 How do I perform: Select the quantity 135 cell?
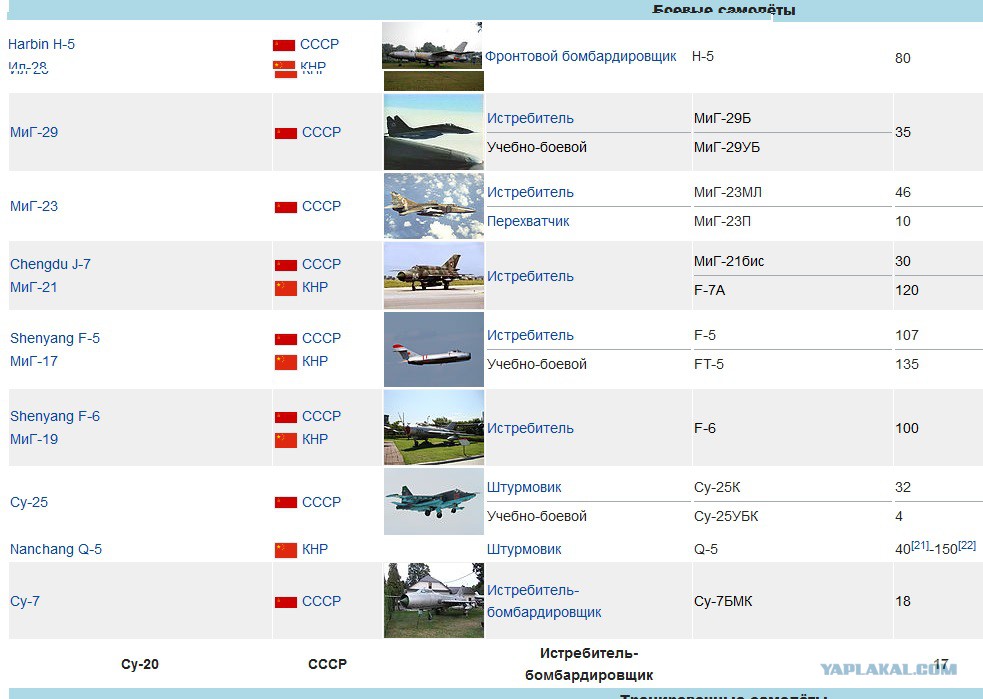pyautogui.click(x=907, y=364)
